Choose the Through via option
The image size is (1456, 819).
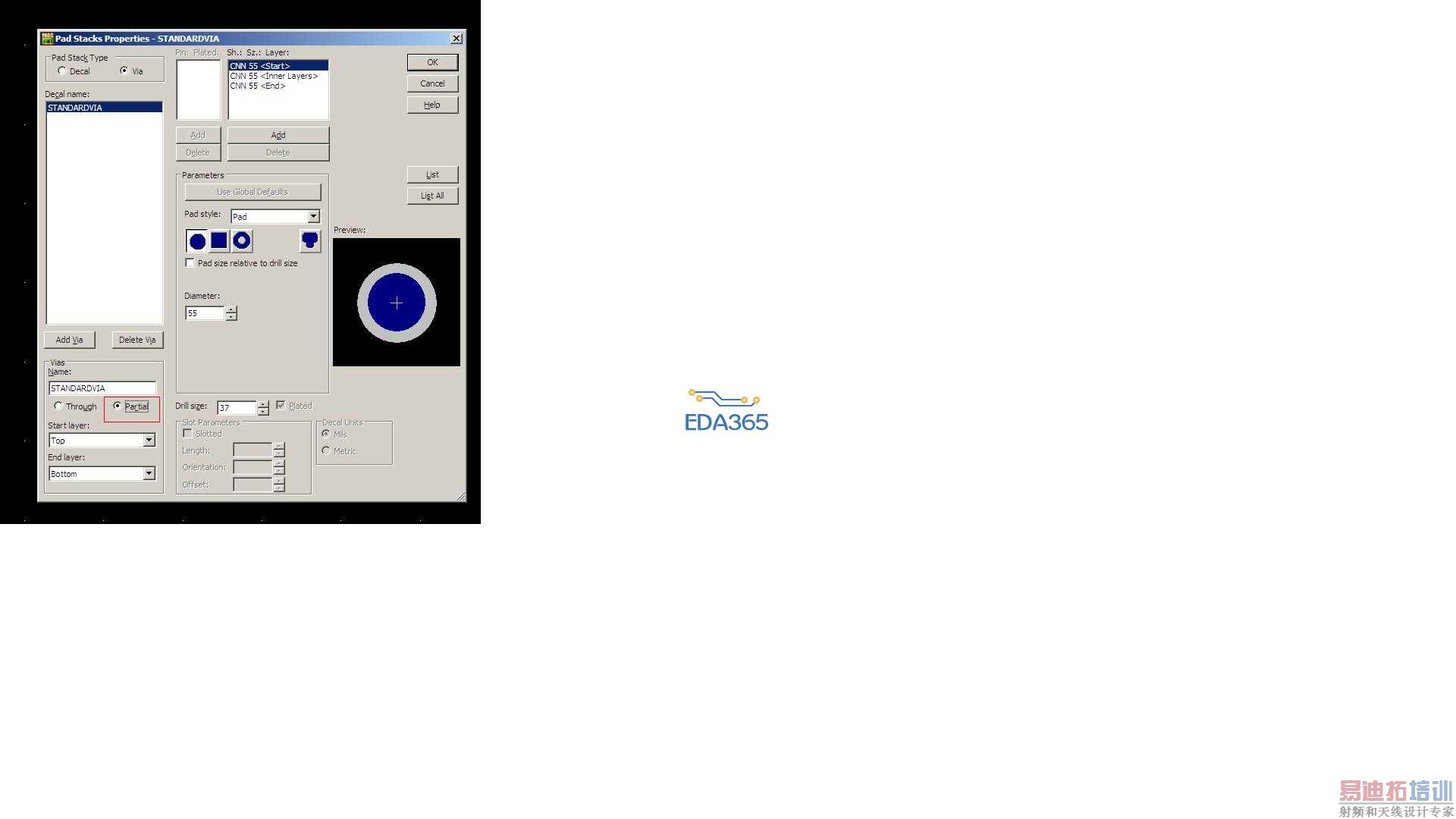[59, 406]
